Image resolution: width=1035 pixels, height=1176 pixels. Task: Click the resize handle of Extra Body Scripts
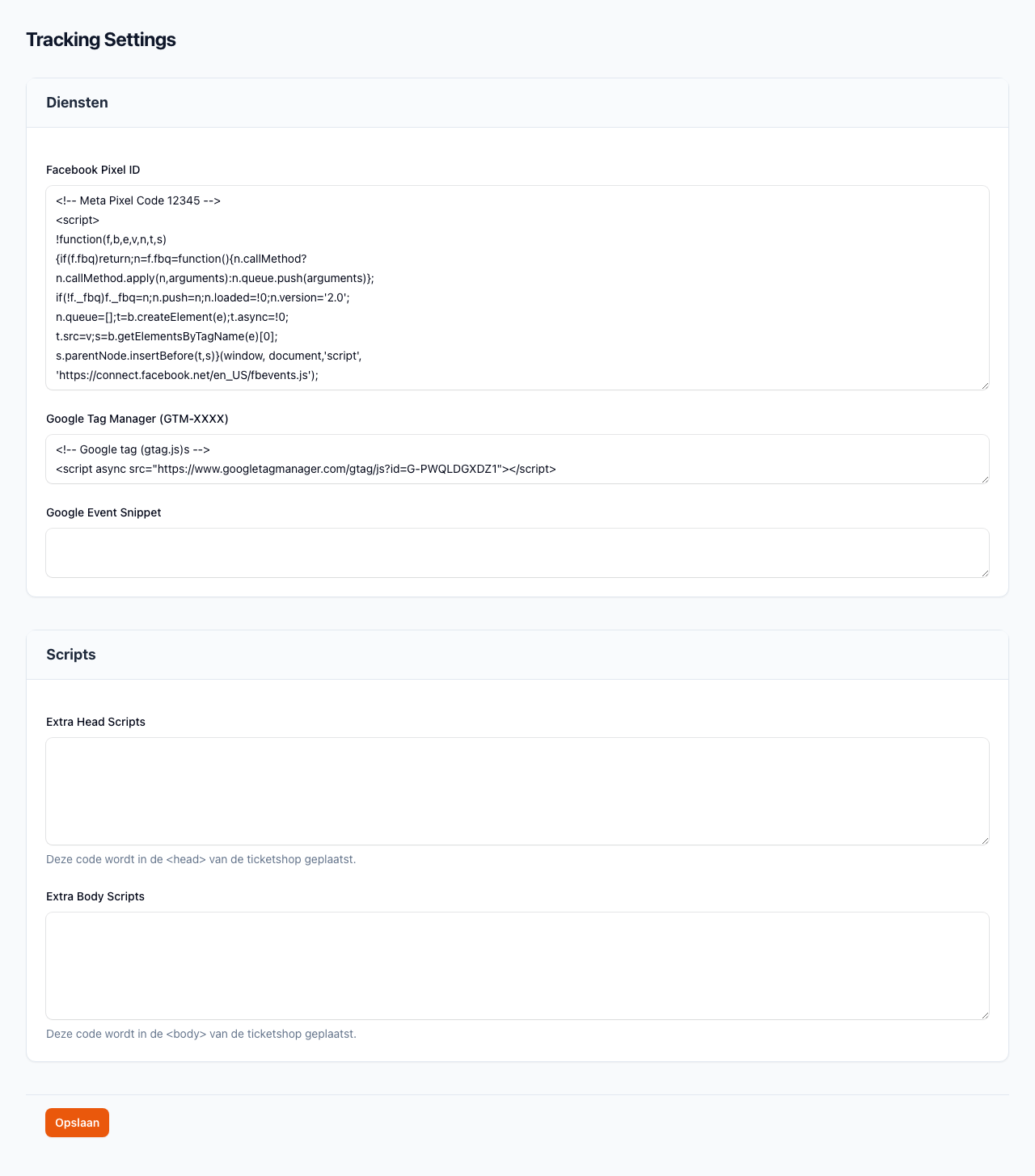click(x=984, y=1015)
